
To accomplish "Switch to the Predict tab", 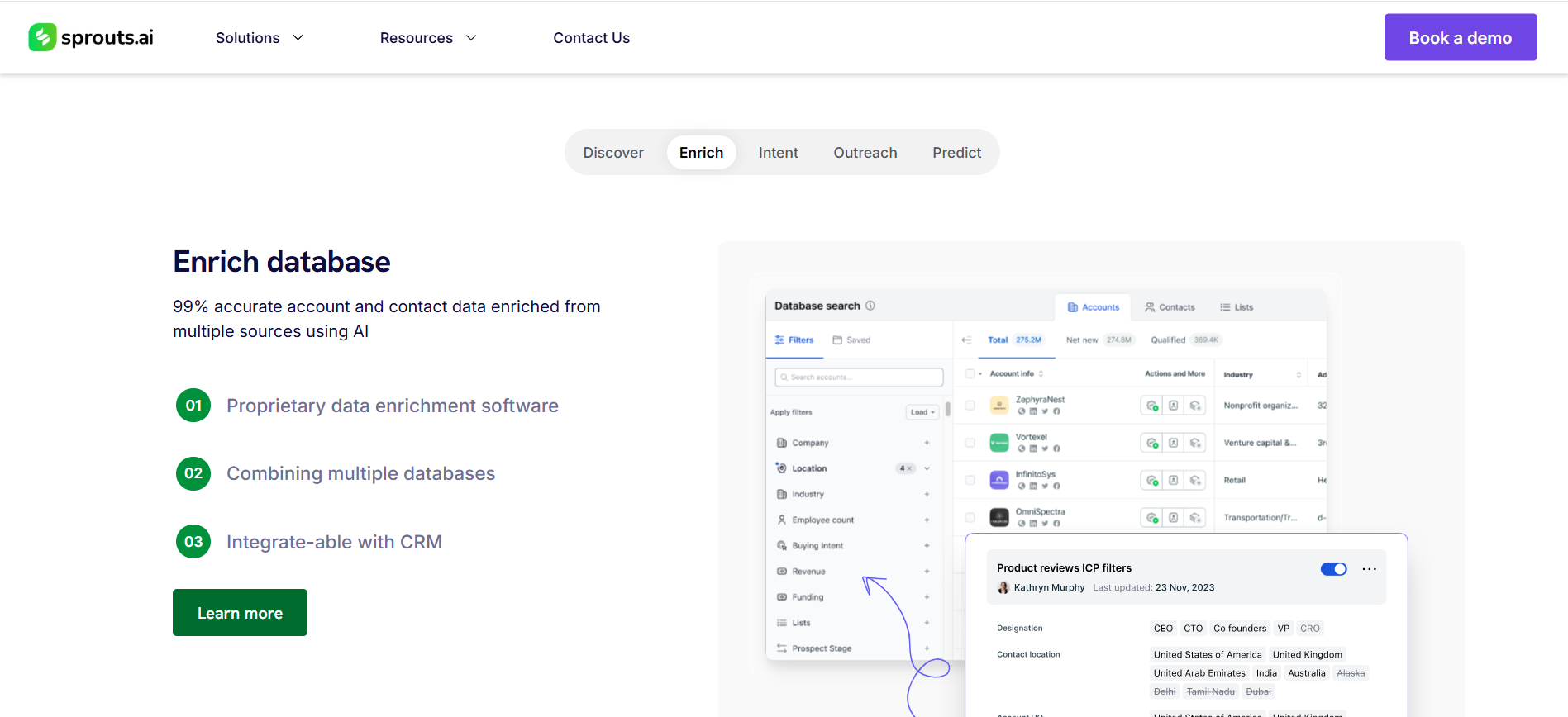I will [x=957, y=153].
